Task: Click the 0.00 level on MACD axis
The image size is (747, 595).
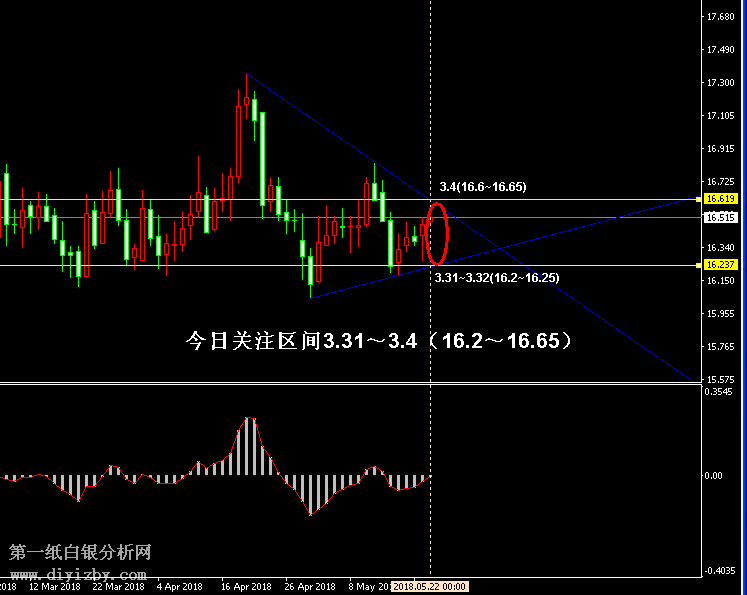Action: [716, 476]
